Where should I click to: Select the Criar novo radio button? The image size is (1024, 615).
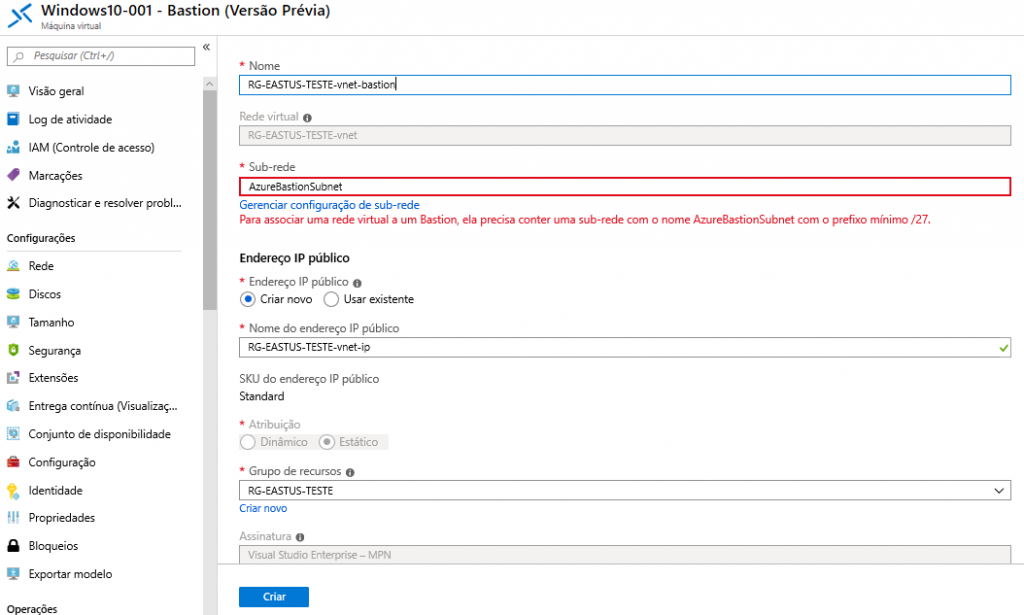[248, 299]
